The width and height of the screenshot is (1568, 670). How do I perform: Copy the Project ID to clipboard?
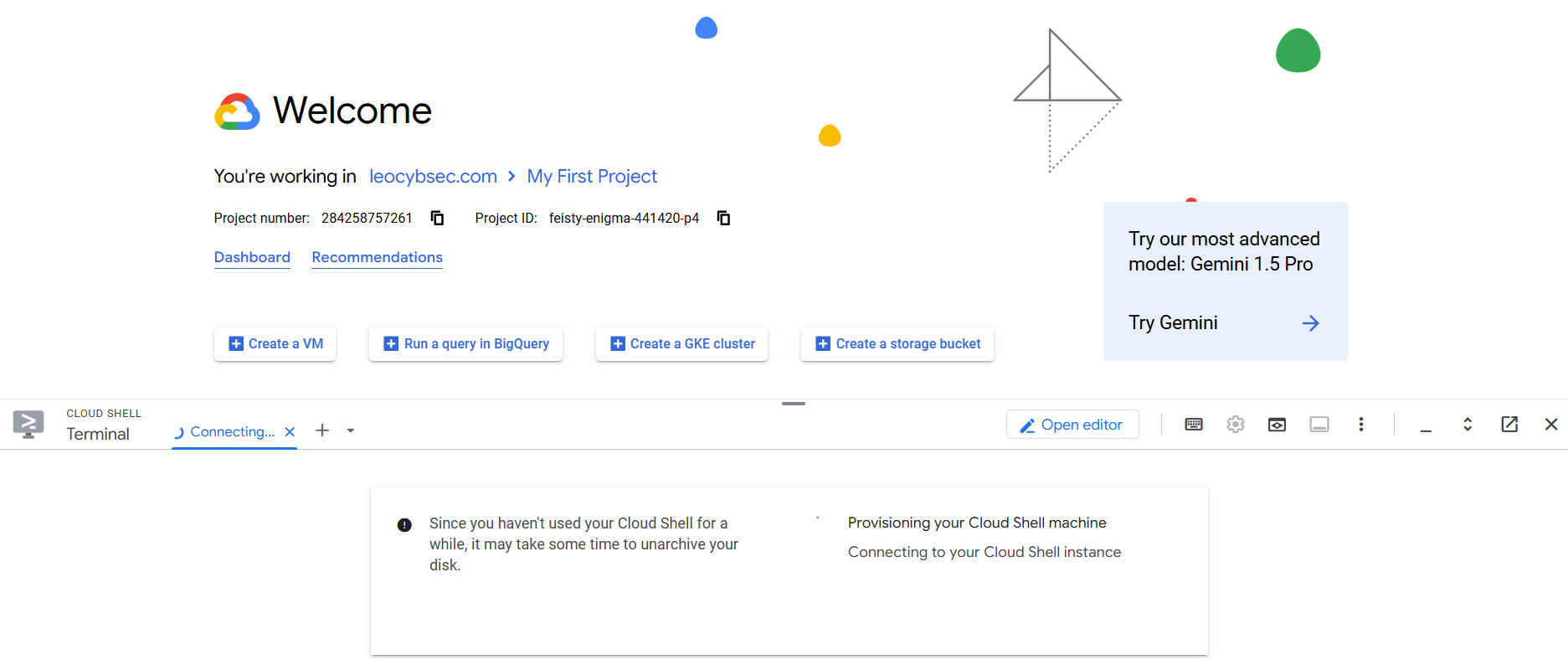pyautogui.click(x=723, y=219)
